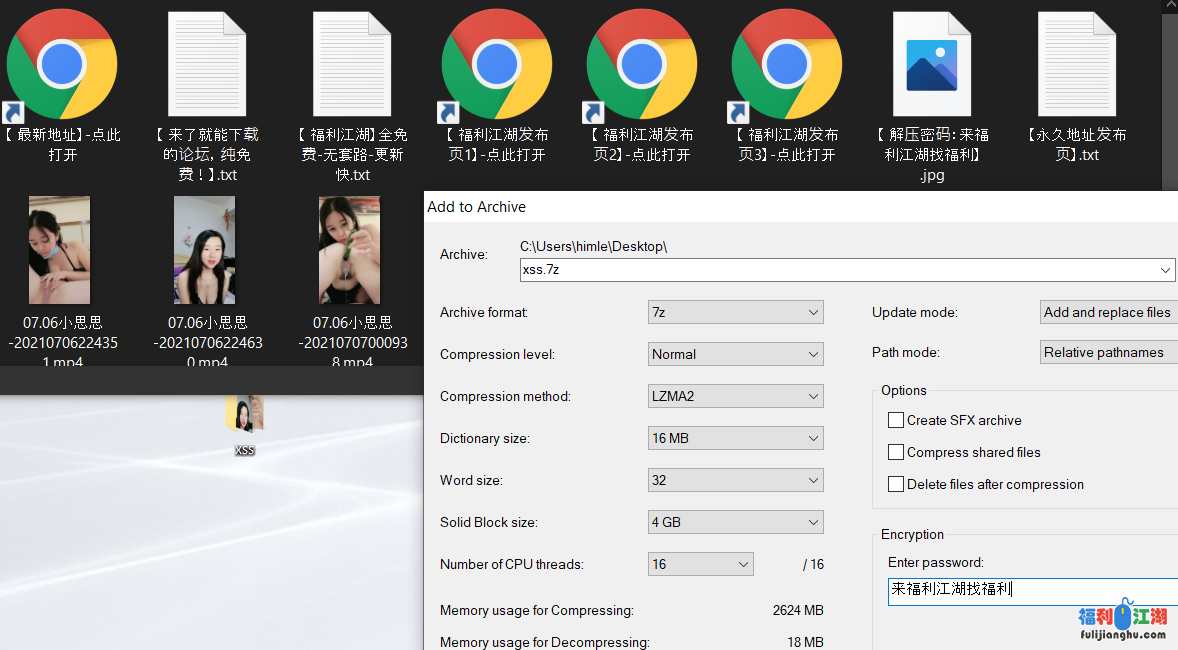Open the 福利江湖发布页1 Chrome shortcut

[x=497, y=65]
